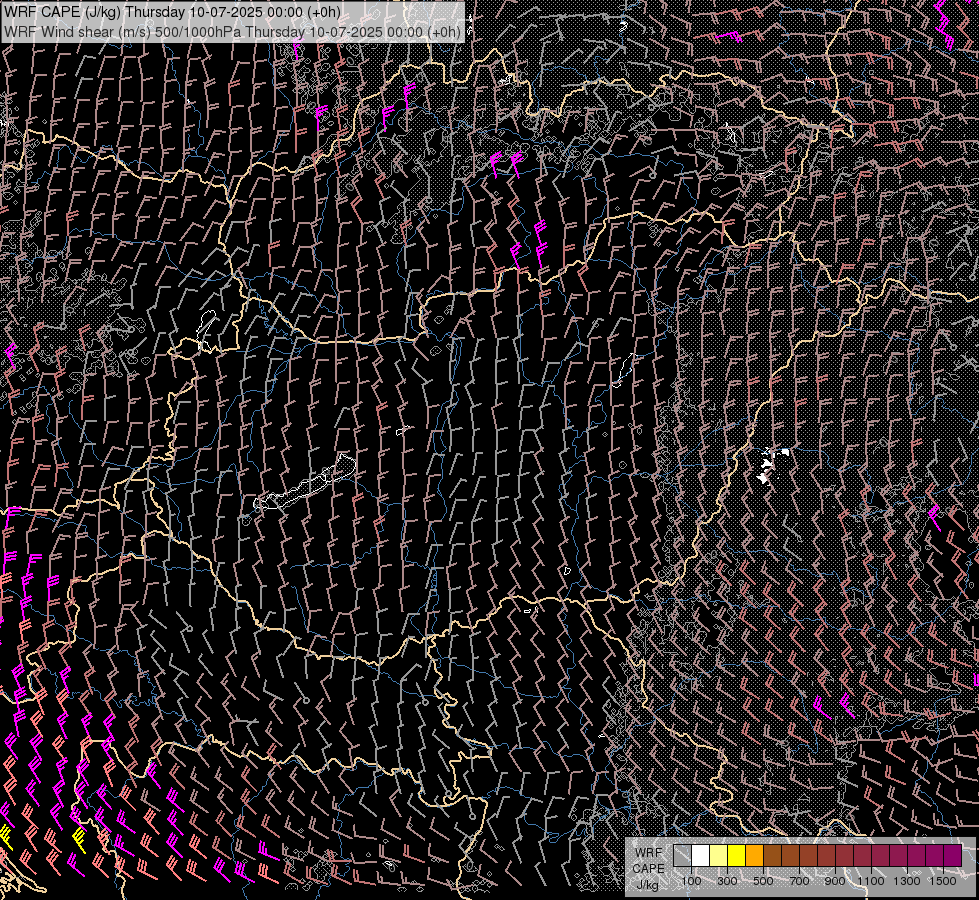Pick the 1300–1400 J/kg legend swatch
The height and width of the screenshot is (900, 979).
click(x=917, y=856)
